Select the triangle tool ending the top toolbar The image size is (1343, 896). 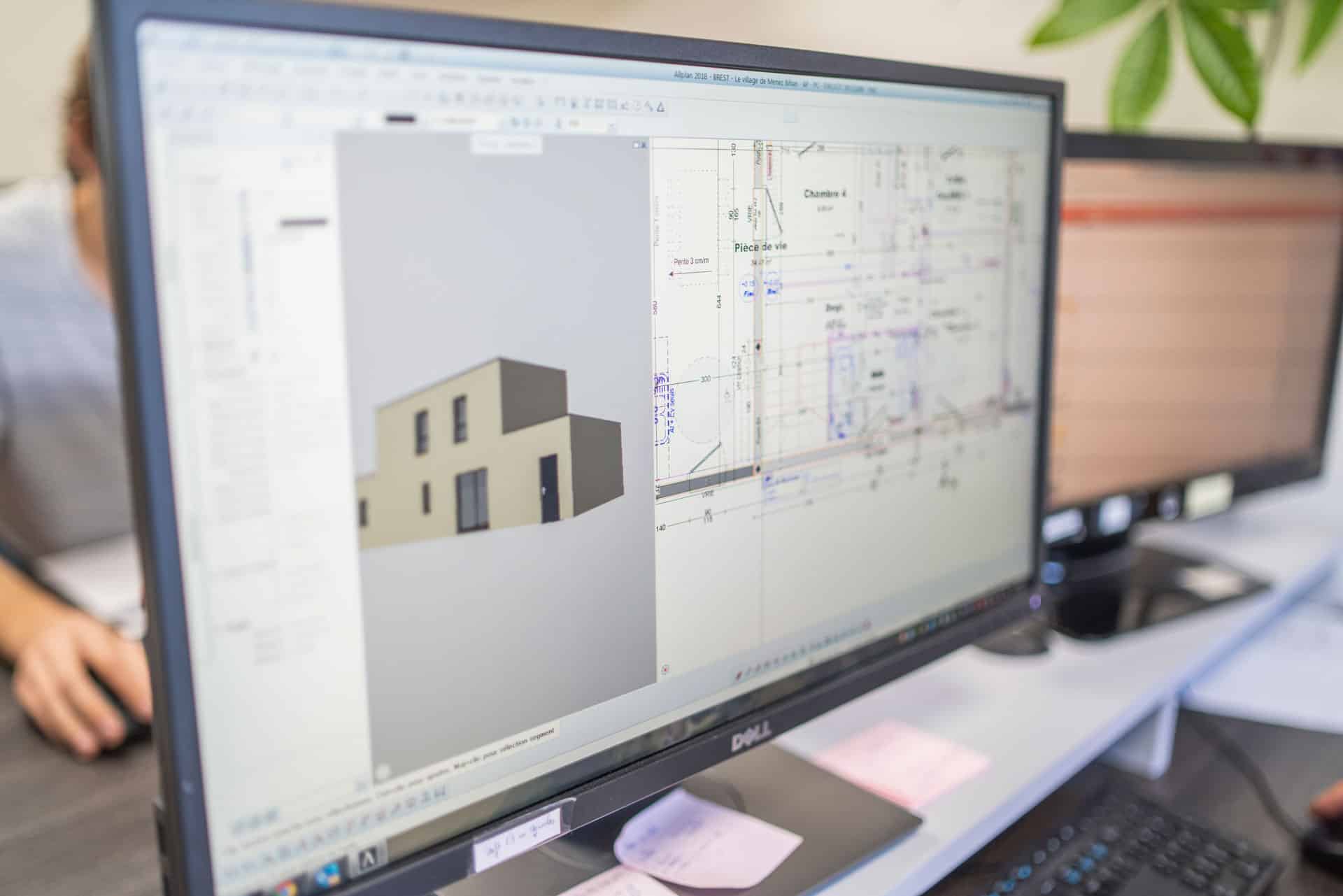(x=661, y=107)
